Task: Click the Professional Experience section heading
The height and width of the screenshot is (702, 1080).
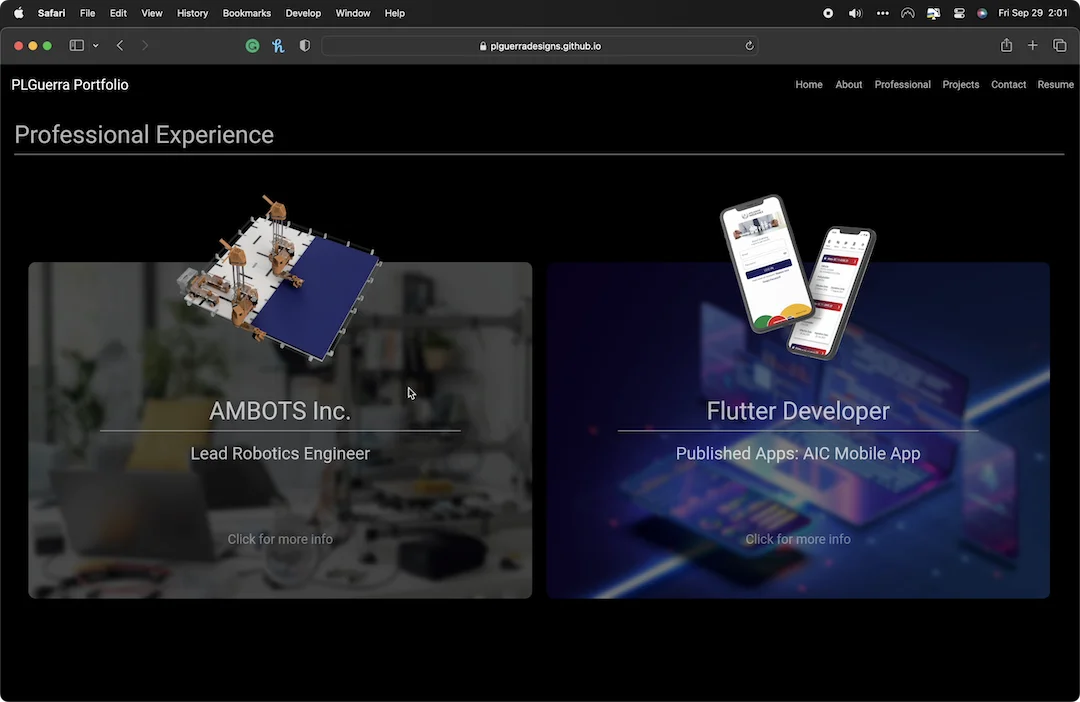Action: point(144,135)
